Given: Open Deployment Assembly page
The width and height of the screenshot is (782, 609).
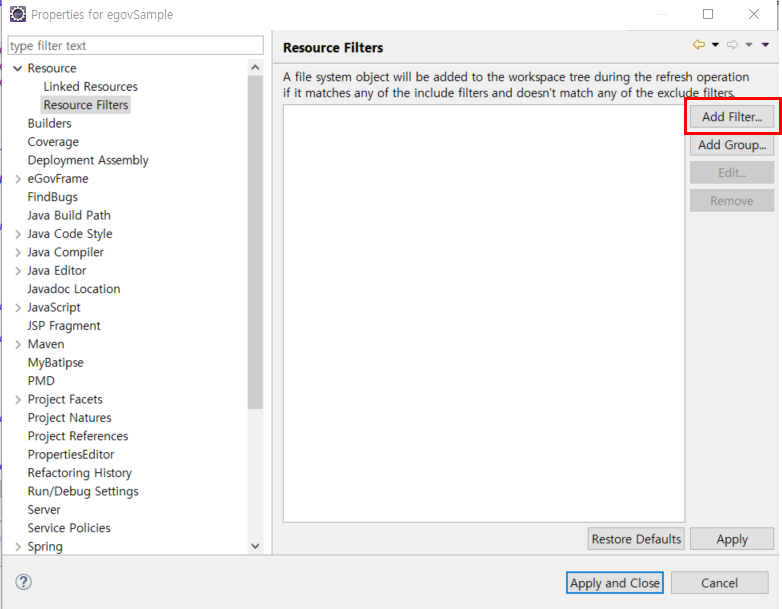Looking at the screenshot, I should coord(88,160).
